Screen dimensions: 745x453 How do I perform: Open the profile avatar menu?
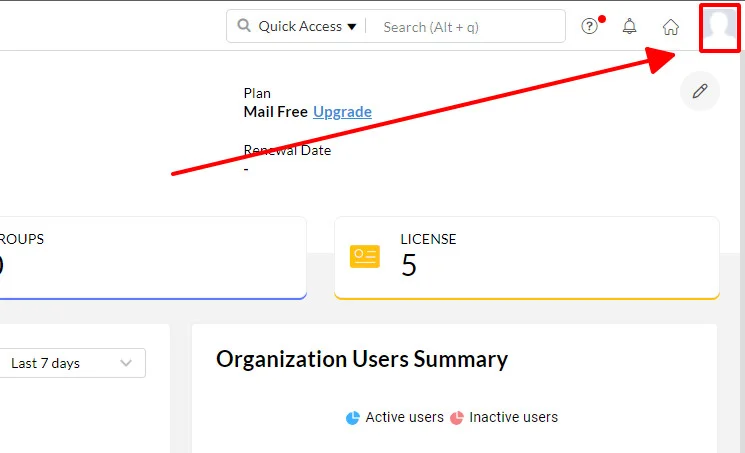[x=720, y=27]
